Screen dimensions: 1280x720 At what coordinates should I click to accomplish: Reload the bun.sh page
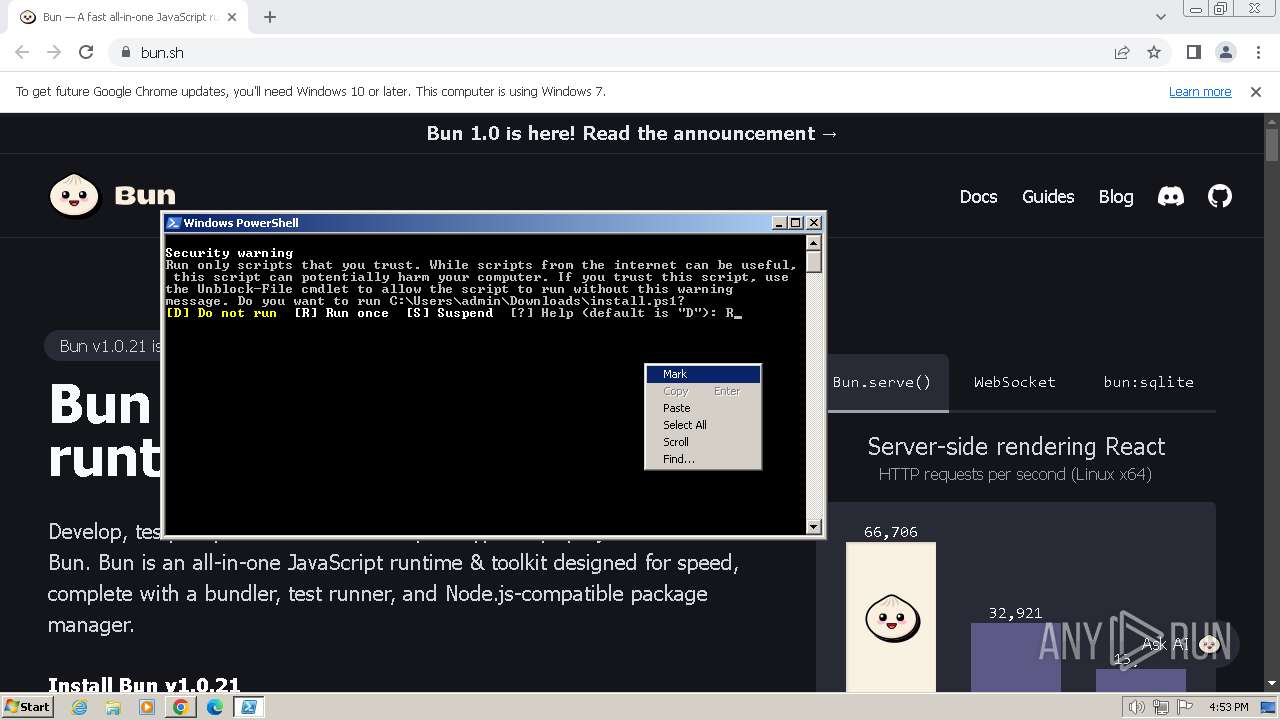coord(86,52)
